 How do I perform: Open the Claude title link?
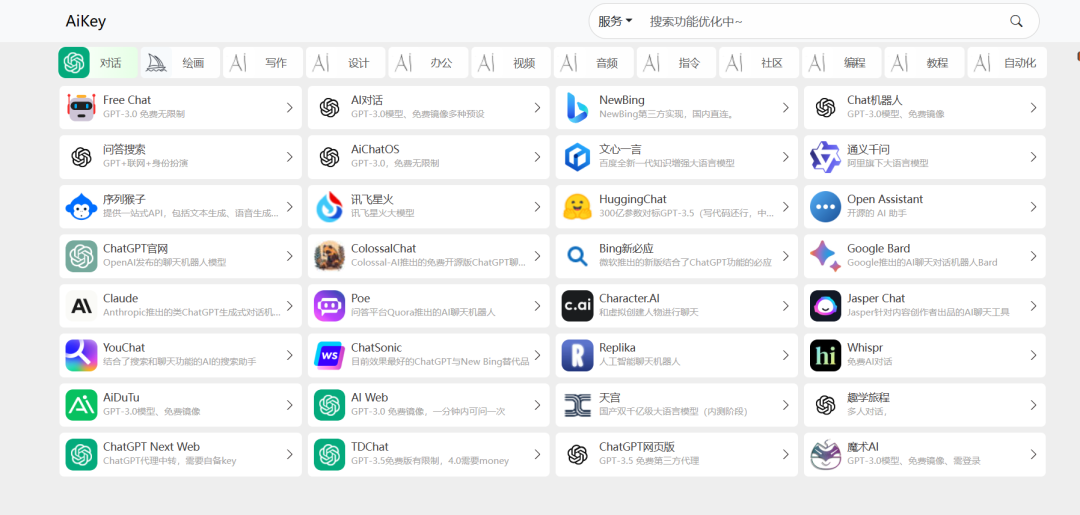point(121,298)
